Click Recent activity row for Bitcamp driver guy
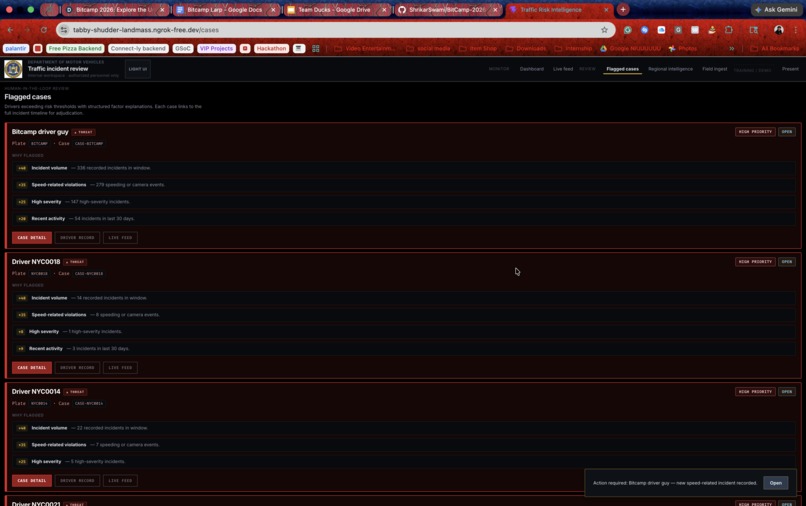 pyautogui.click(x=404, y=219)
